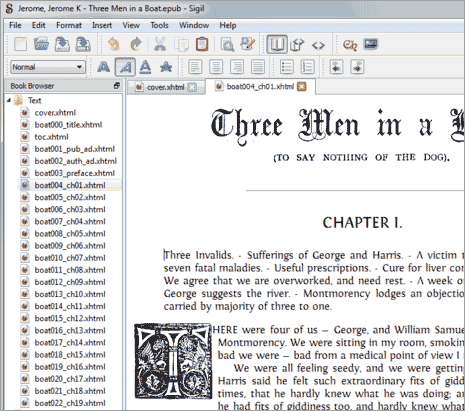
Task: Select cover.xhtml in Book Browser
Action: (55, 113)
